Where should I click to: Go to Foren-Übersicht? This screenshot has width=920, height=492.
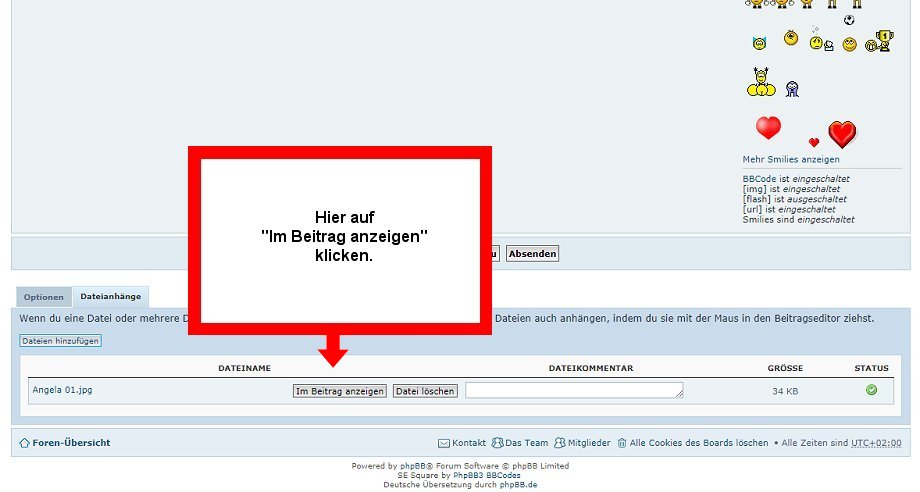click(x=71, y=443)
